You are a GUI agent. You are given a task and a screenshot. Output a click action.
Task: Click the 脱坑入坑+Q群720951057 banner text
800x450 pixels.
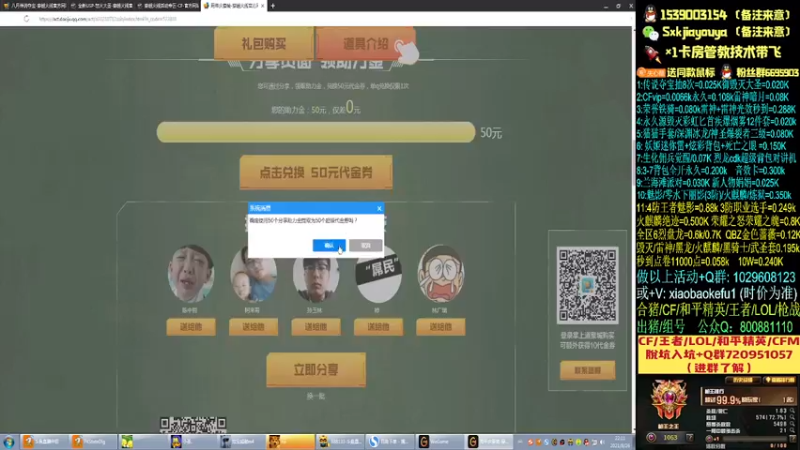[x=718, y=354]
